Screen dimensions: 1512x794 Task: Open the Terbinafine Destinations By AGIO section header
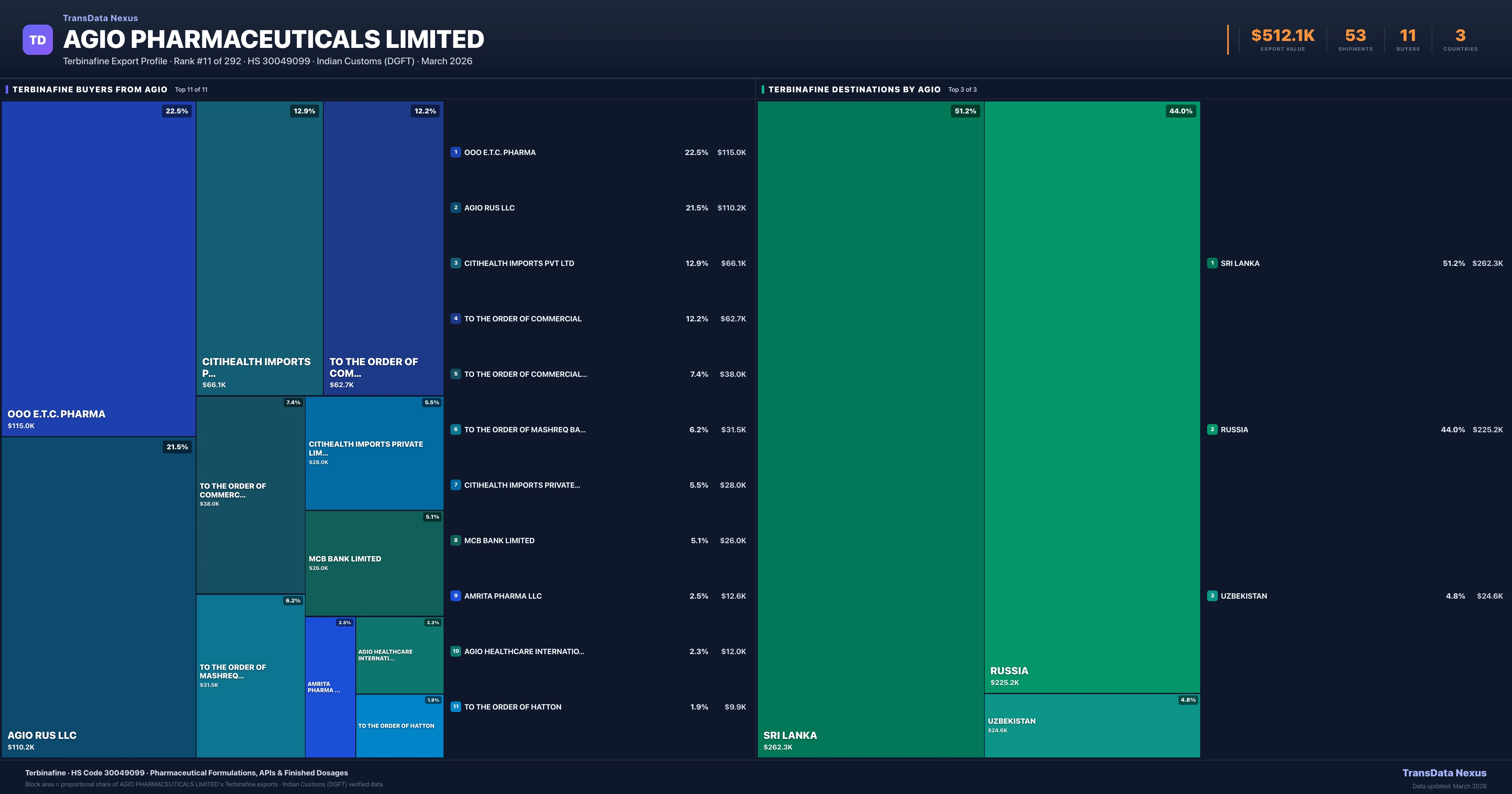[854, 89]
